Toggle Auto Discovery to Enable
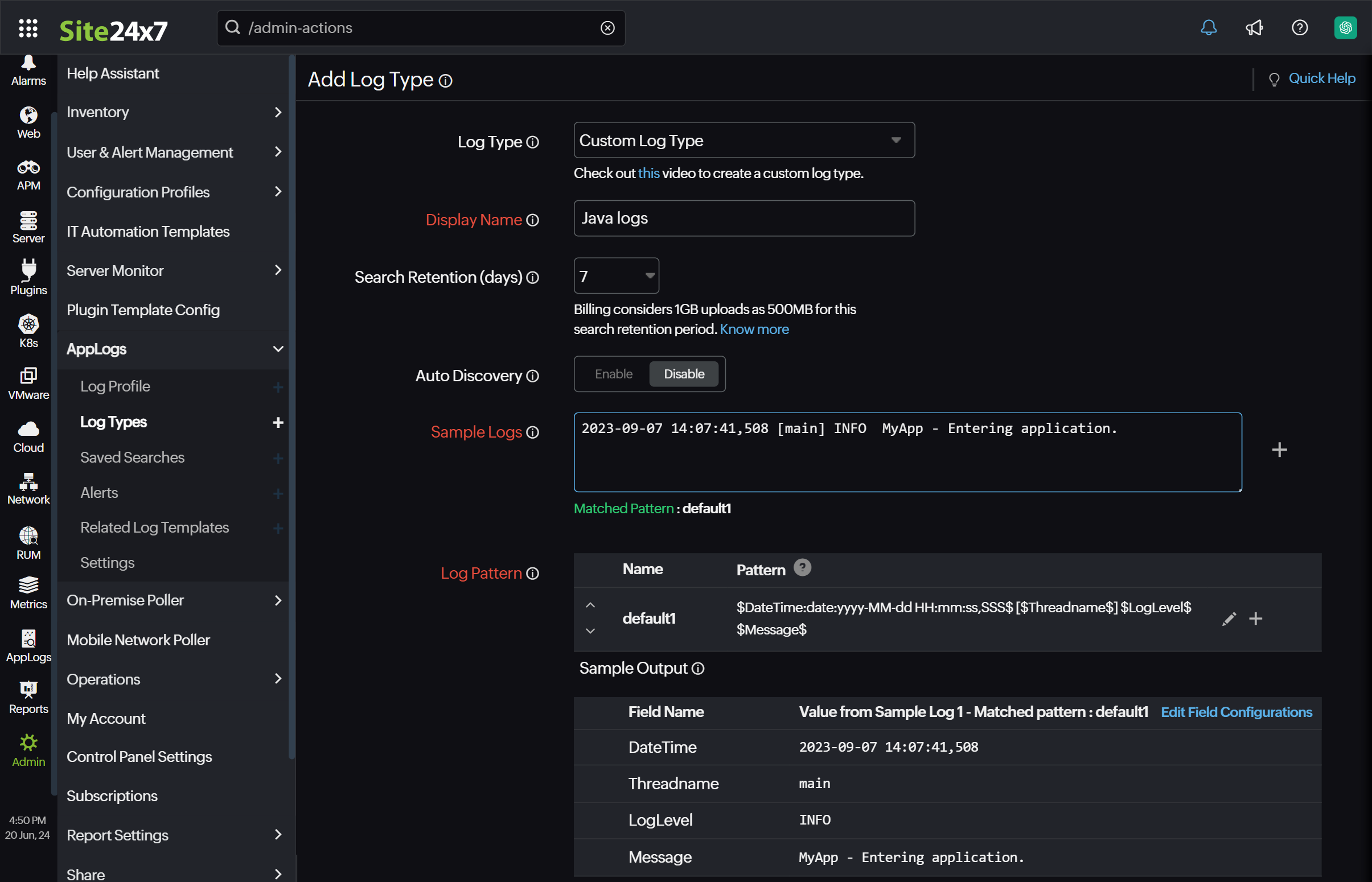Image resolution: width=1372 pixels, height=882 pixels. [x=612, y=373]
